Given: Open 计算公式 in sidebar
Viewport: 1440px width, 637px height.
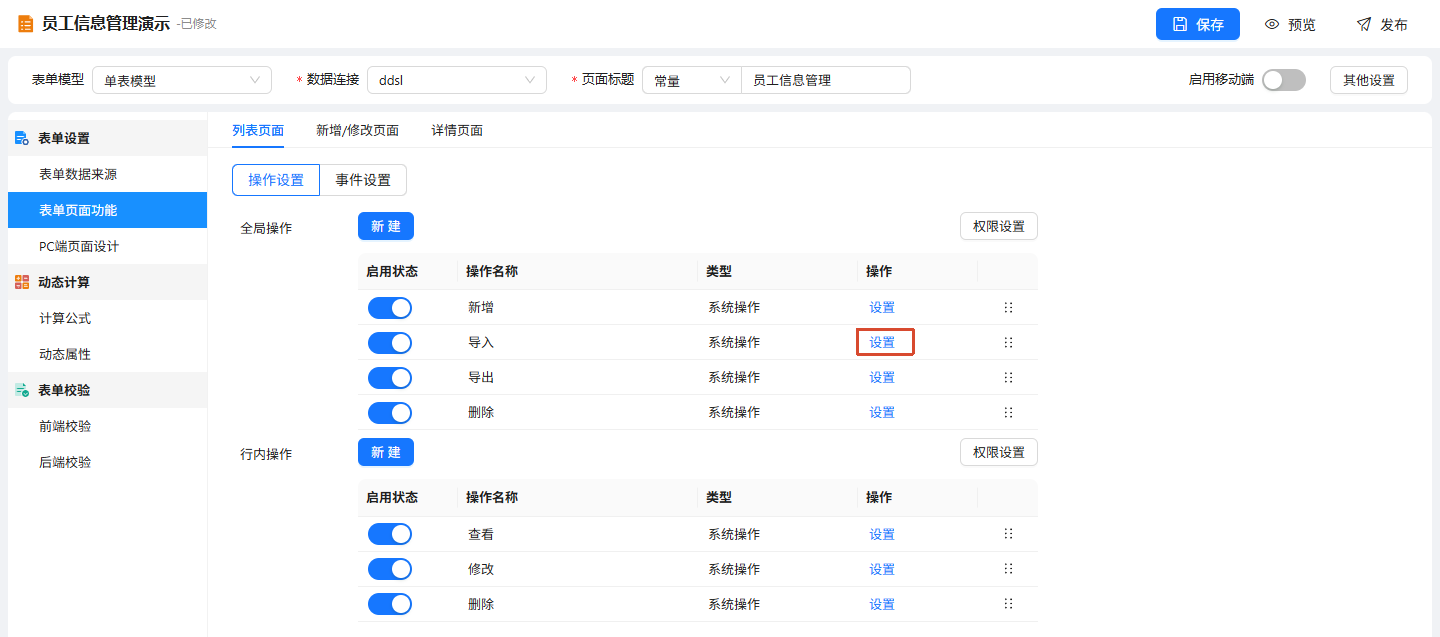Looking at the screenshot, I should (x=108, y=318).
